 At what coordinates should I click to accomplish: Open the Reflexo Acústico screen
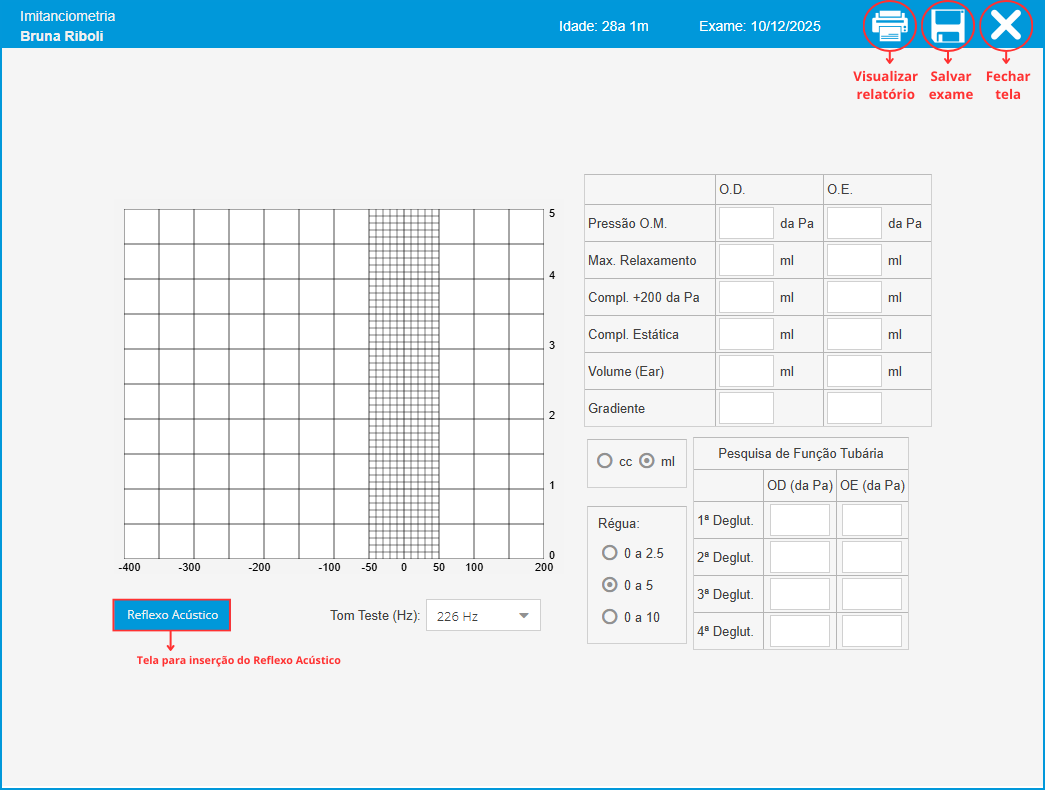pos(172,615)
